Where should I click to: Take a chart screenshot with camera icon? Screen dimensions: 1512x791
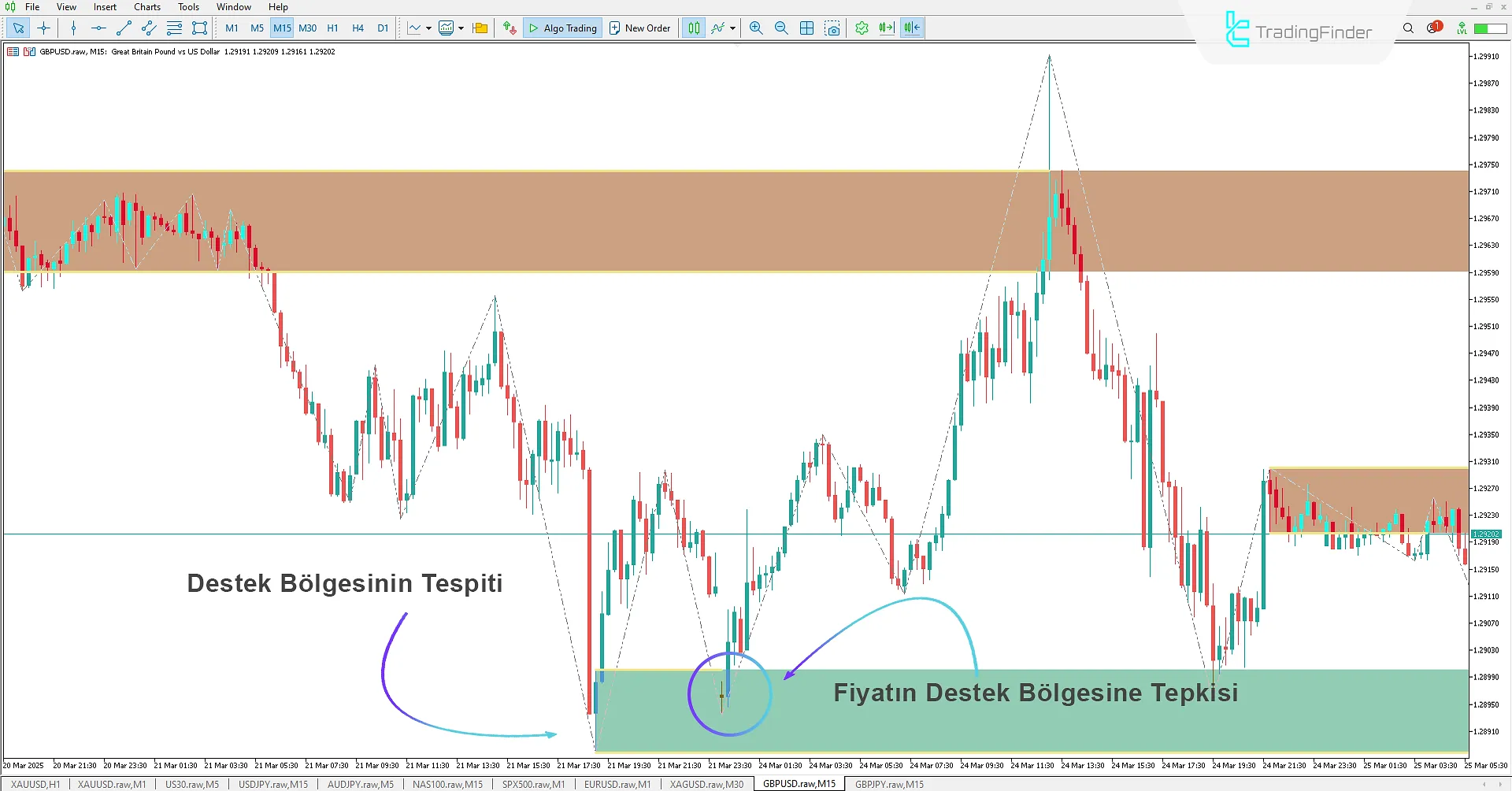pyautogui.click(x=832, y=28)
